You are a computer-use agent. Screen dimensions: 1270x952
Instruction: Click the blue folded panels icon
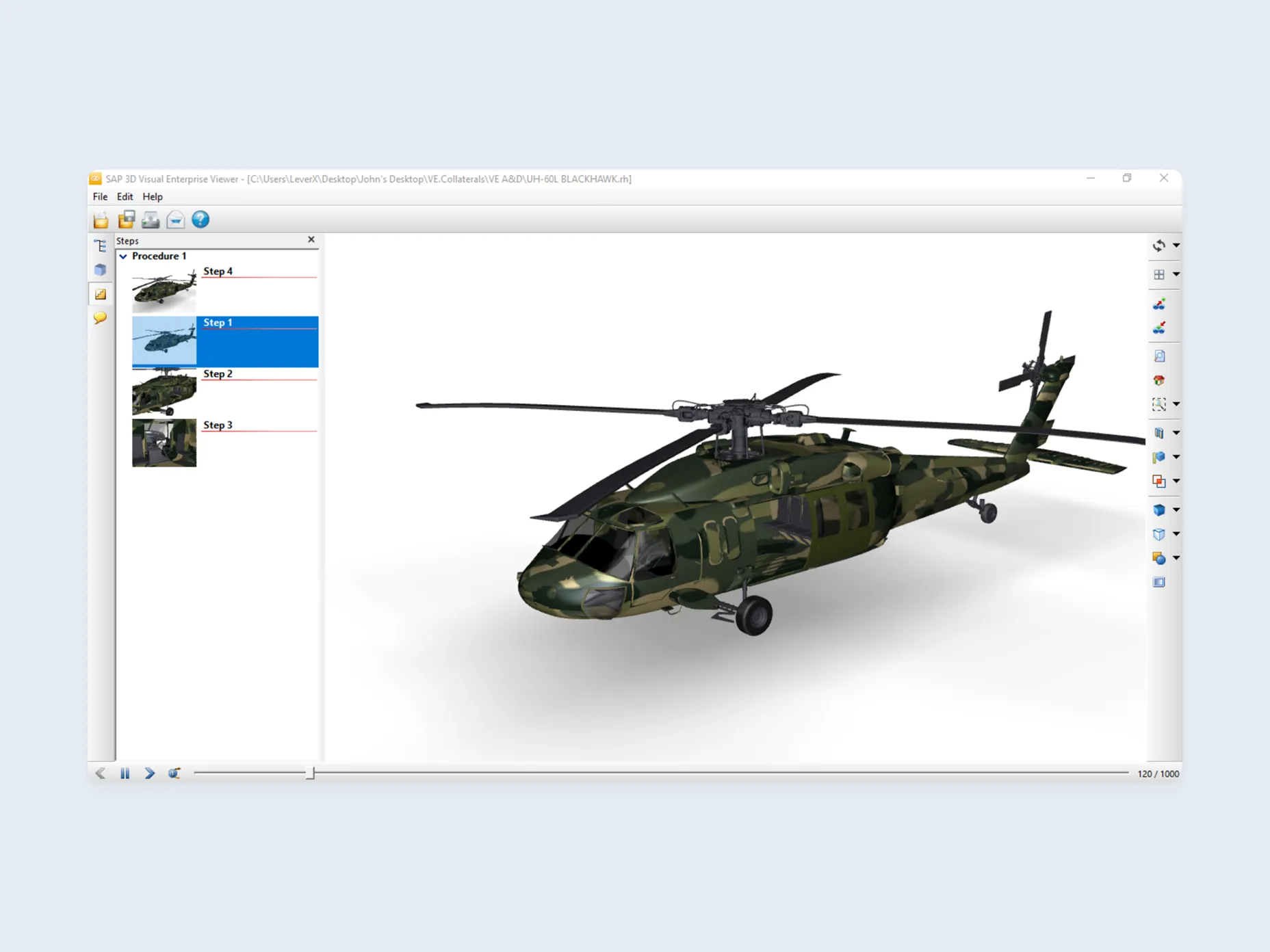click(1159, 433)
